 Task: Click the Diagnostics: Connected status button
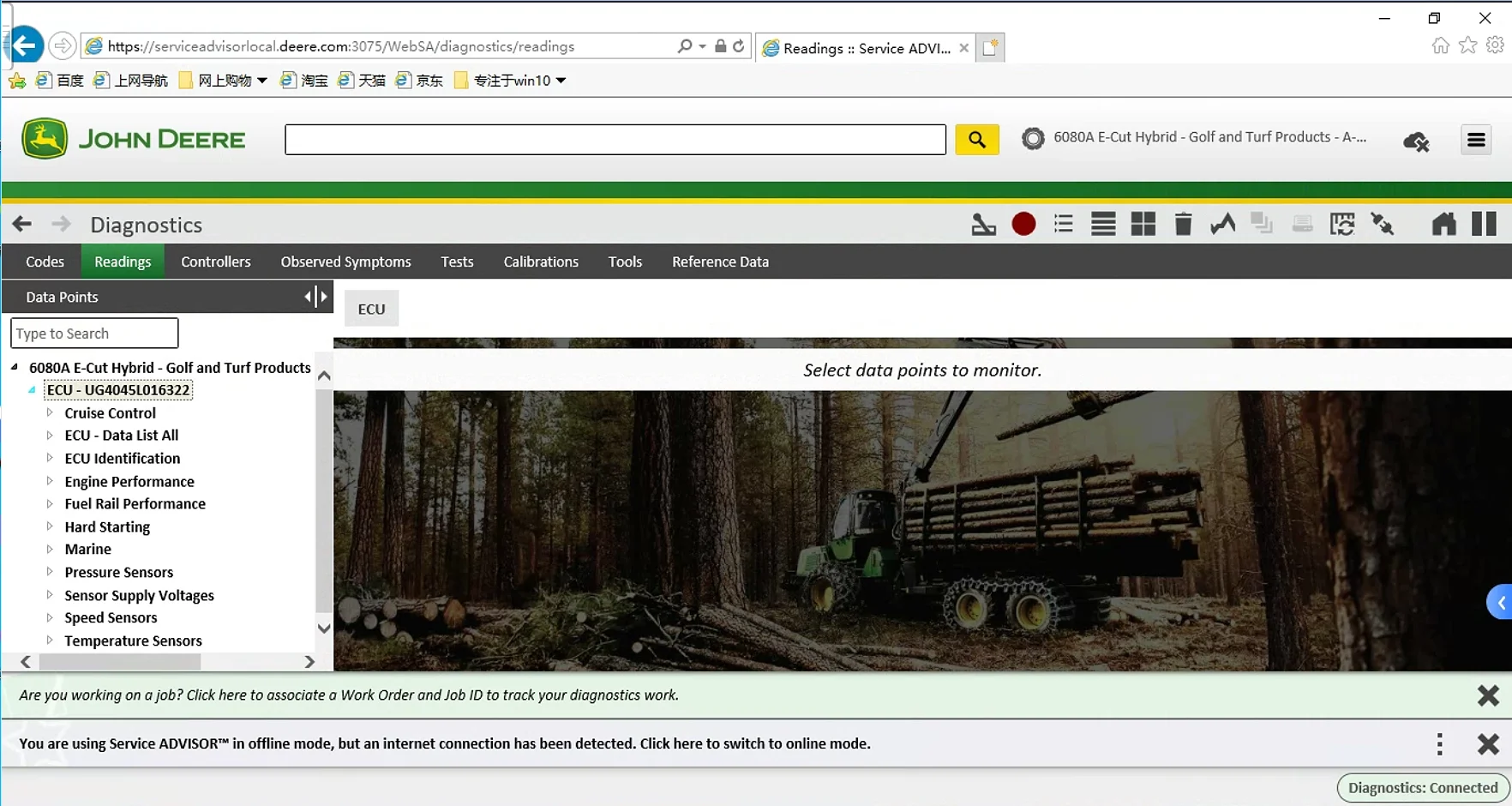click(x=1423, y=788)
